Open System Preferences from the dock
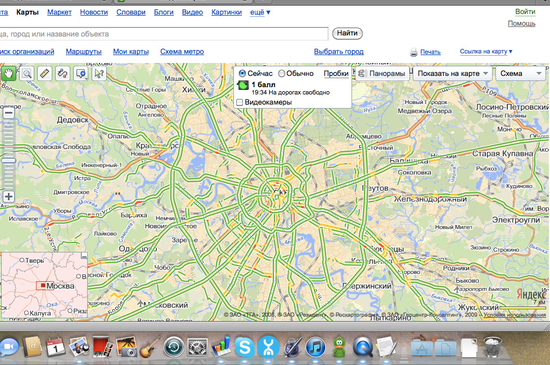Viewport: 550px width, 365px height. [197, 347]
